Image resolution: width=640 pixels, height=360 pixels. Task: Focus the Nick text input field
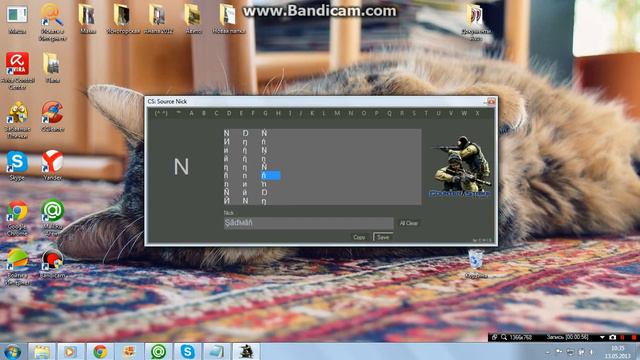pyautogui.click(x=309, y=223)
